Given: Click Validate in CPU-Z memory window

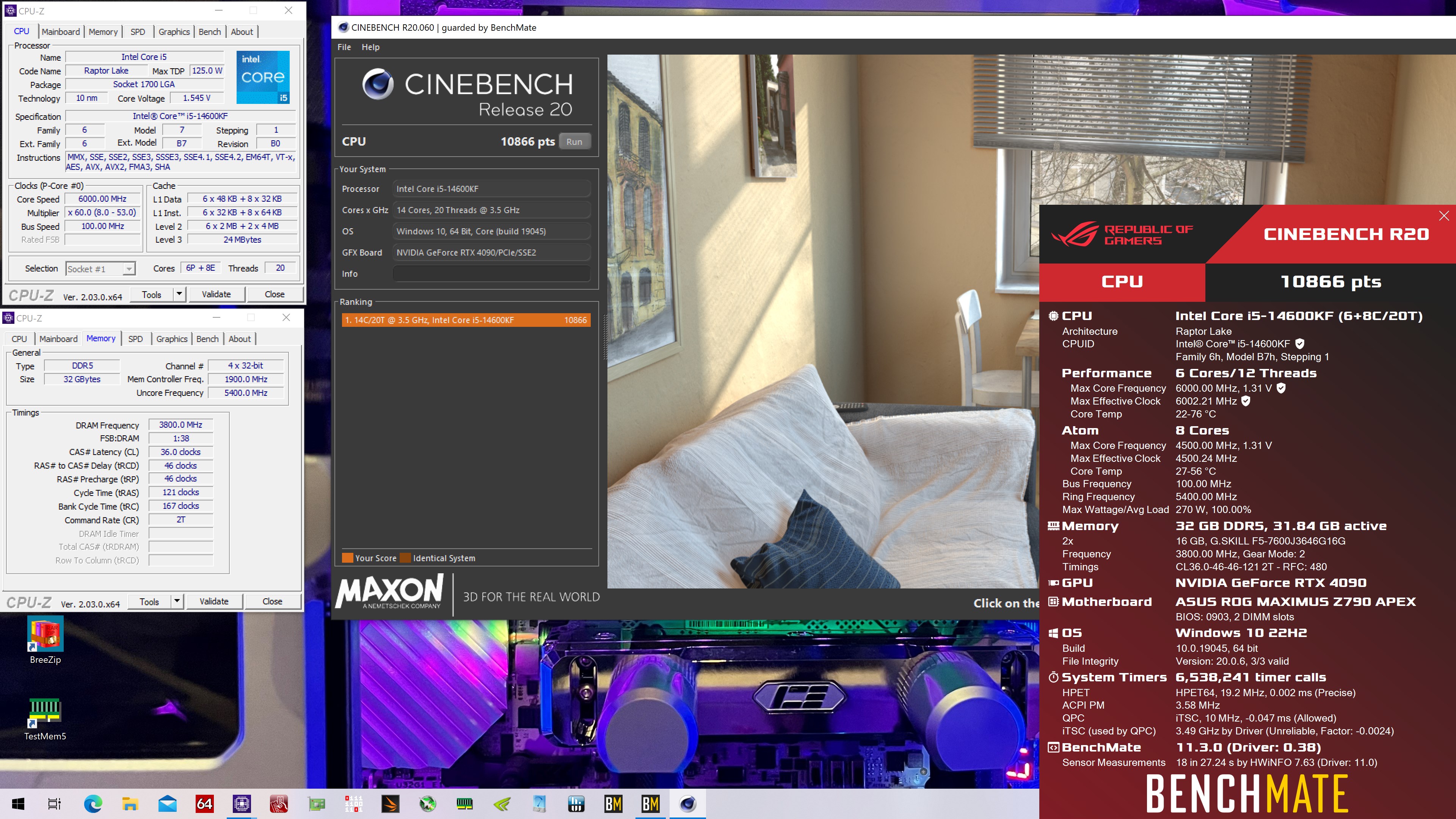Looking at the screenshot, I should 214,601.
